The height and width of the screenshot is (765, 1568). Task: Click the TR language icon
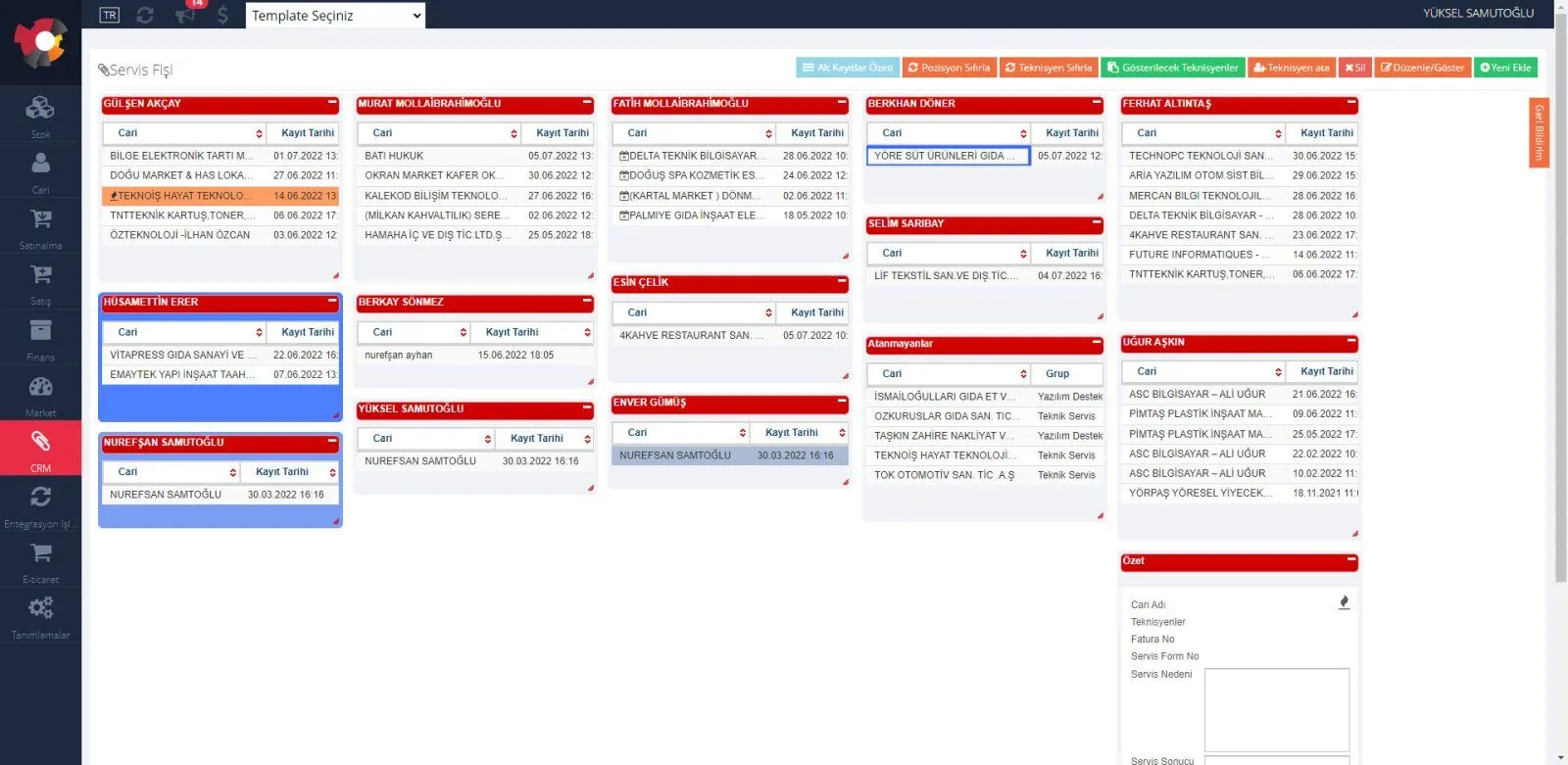(110, 15)
